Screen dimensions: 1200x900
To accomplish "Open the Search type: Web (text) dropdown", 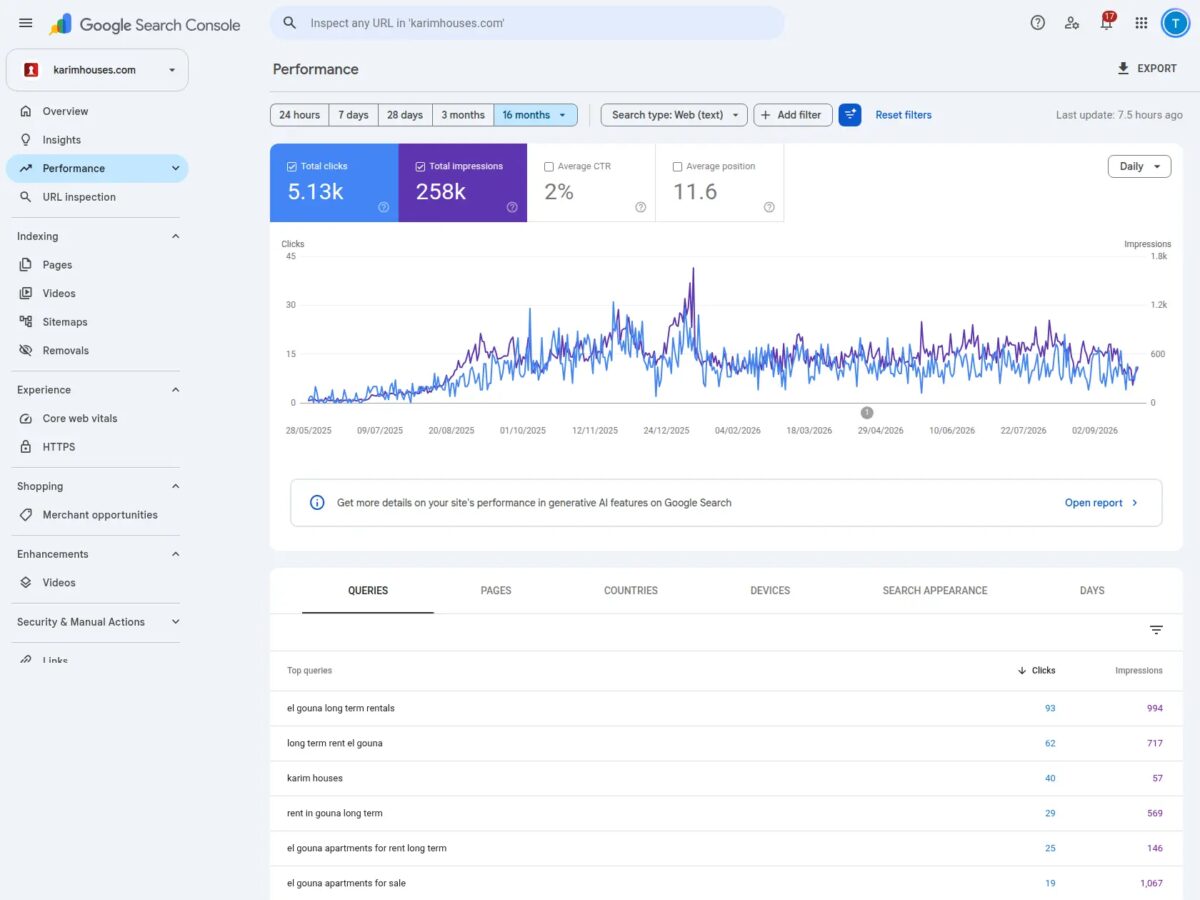I will [x=674, y=115].
